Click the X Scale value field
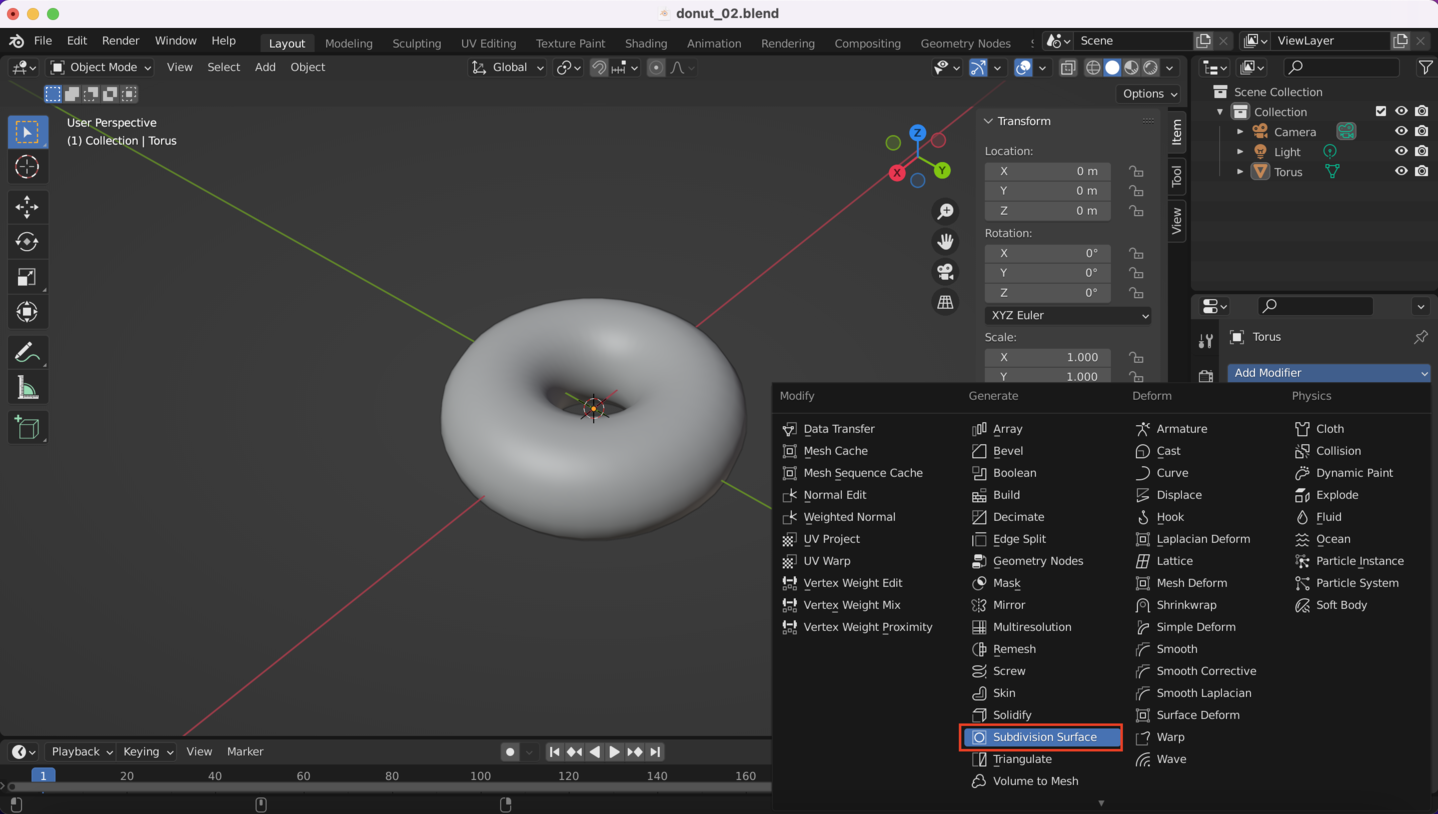This screenshot has width=1438, height=814. 1047,357
